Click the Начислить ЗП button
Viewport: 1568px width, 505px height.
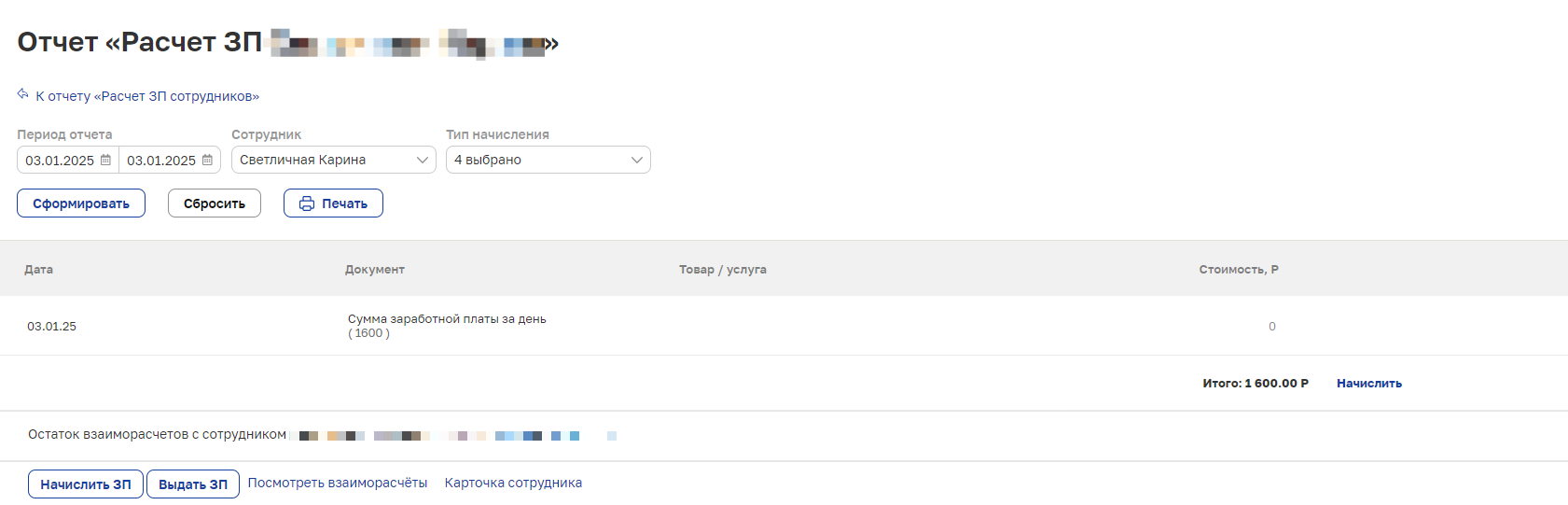[86, 484]
